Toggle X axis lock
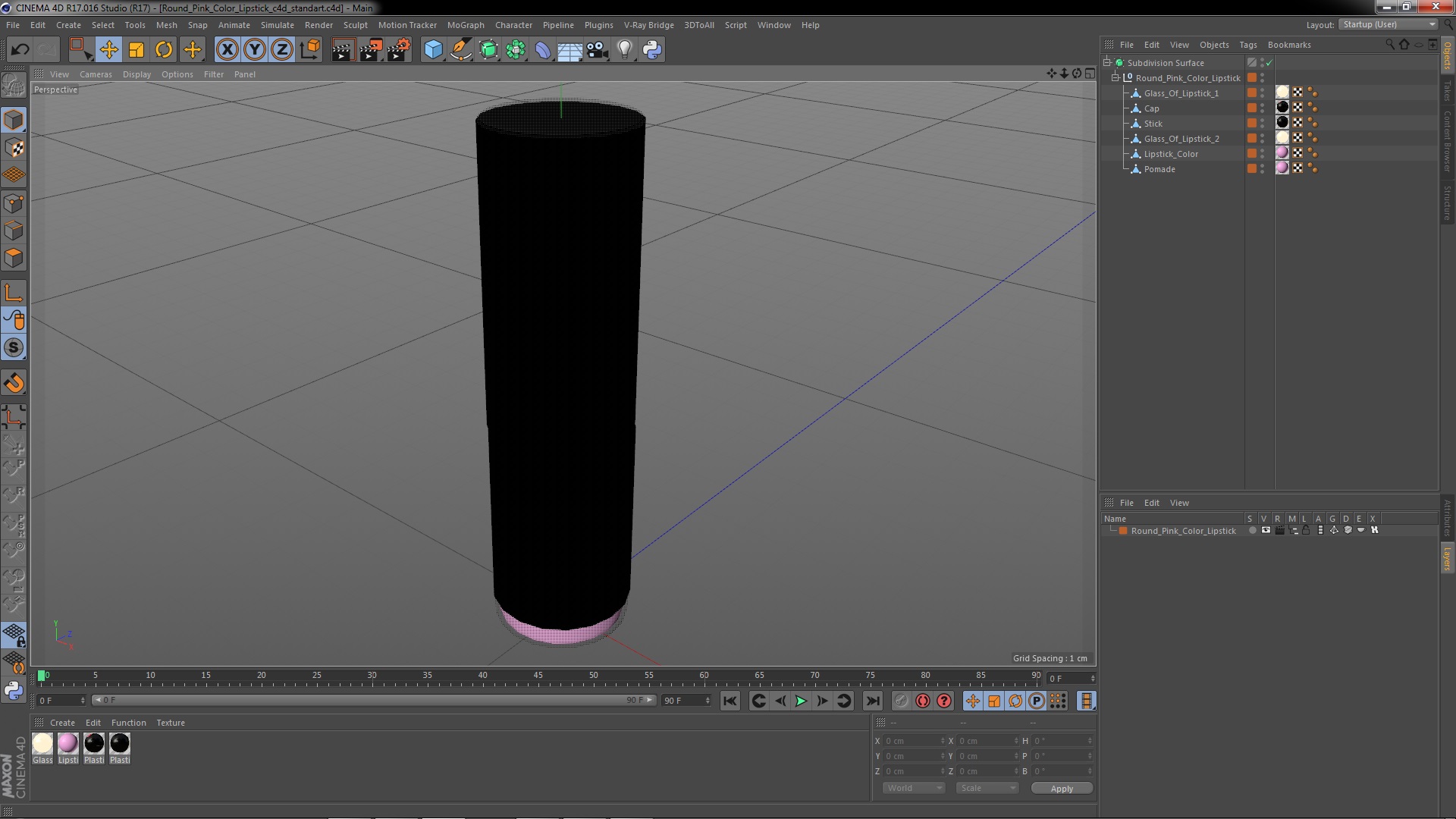The width and height of the screenshot is (1456, 819). 227,50
